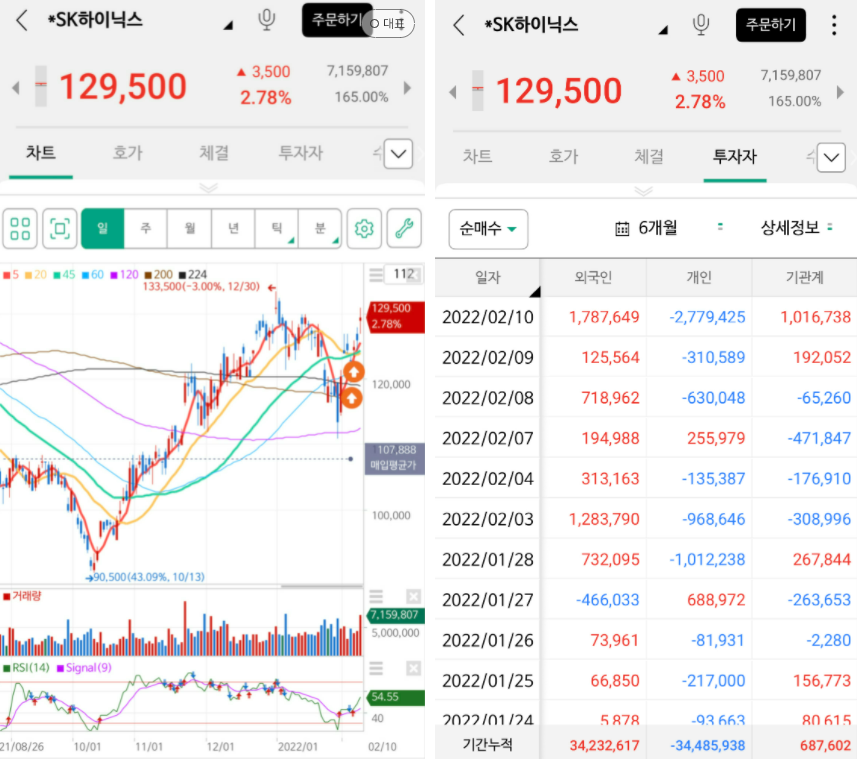Open price panel hamburger menu icon
The image size is (857, 759).
[376, 274]
